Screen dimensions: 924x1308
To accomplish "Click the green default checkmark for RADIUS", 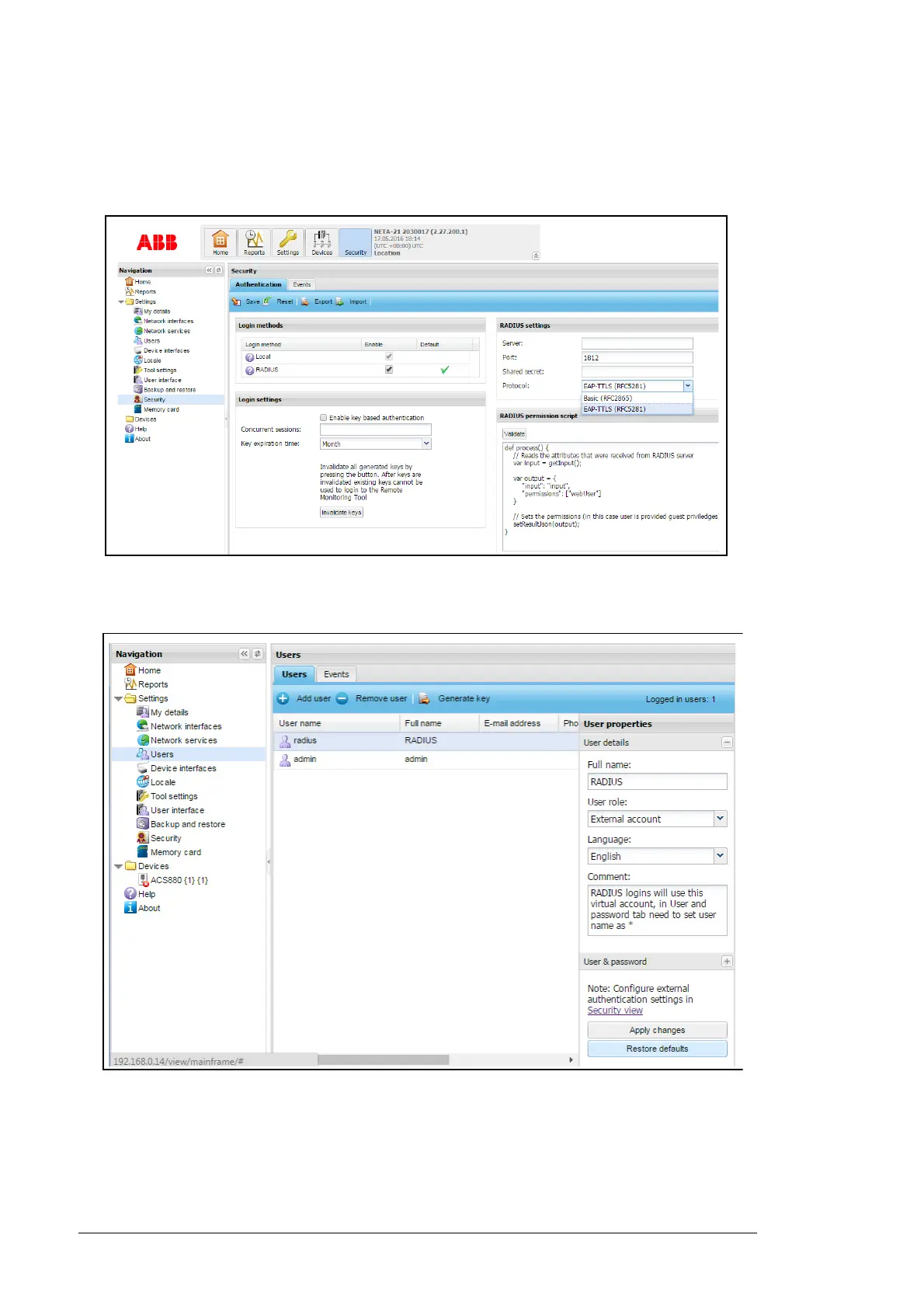I will point(445,370).
